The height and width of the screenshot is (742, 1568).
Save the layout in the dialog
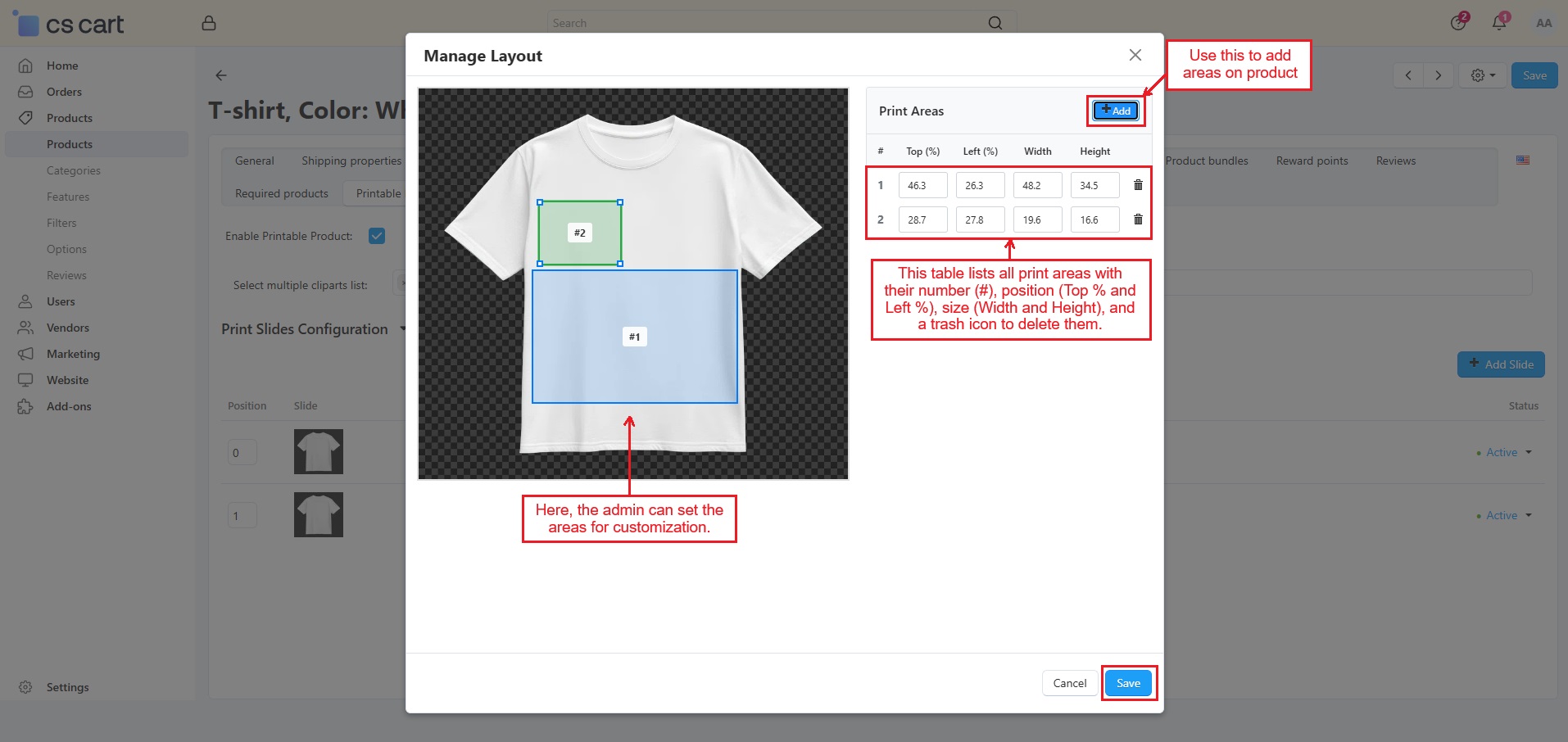coord(1127,683)
